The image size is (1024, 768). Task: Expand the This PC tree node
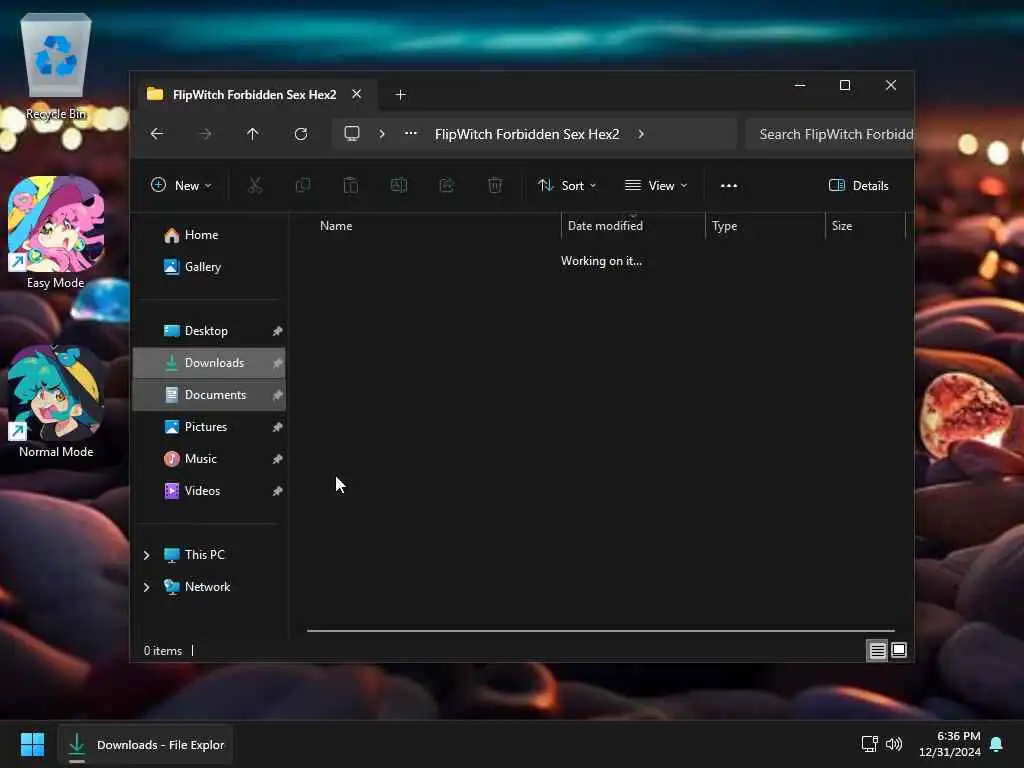(146, 555)
